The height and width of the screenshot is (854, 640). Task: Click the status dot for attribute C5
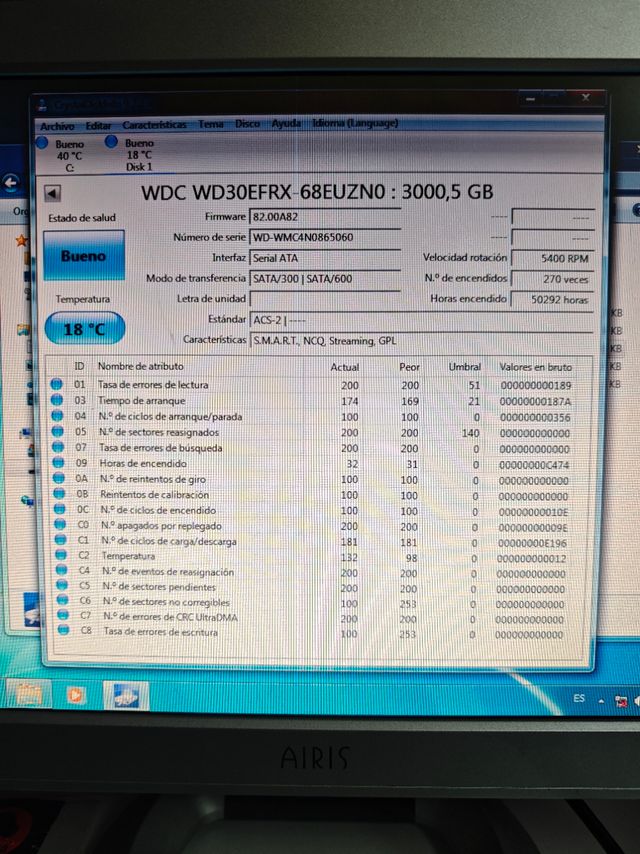click(63, 586)
